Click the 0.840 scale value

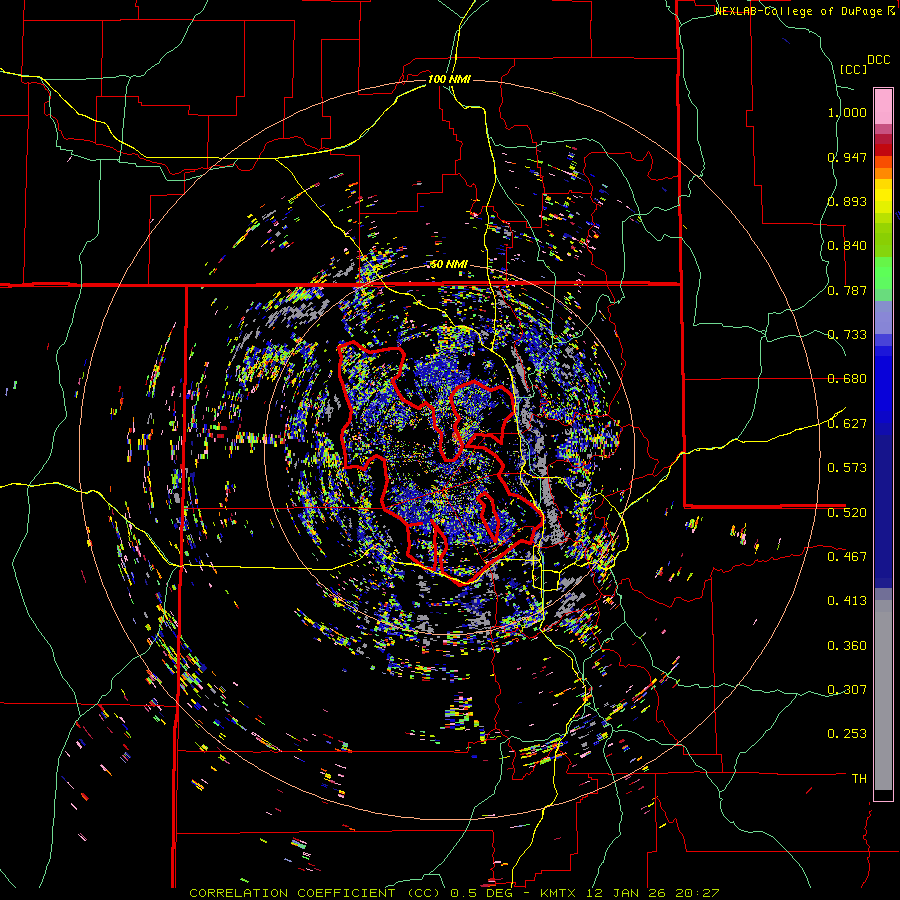tap(847, 246)
